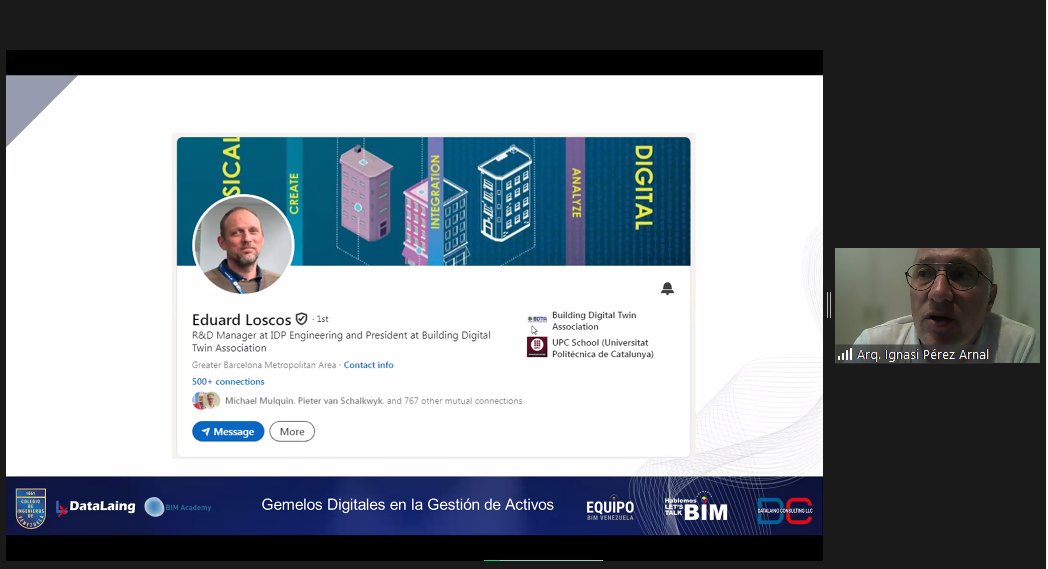1048x569 pixels.
Task: Click the notification bell icon on profile
Action: point(667,288)
